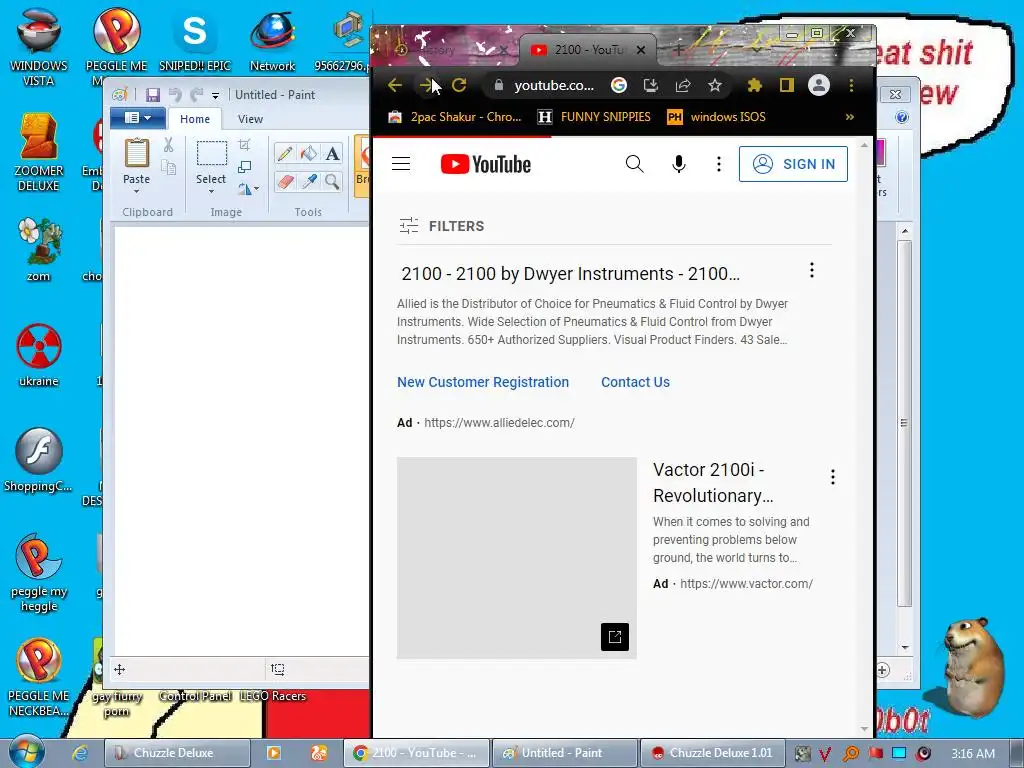
Task: Select the Magnifier tool in Paint
Action: [x=332, y=182]
